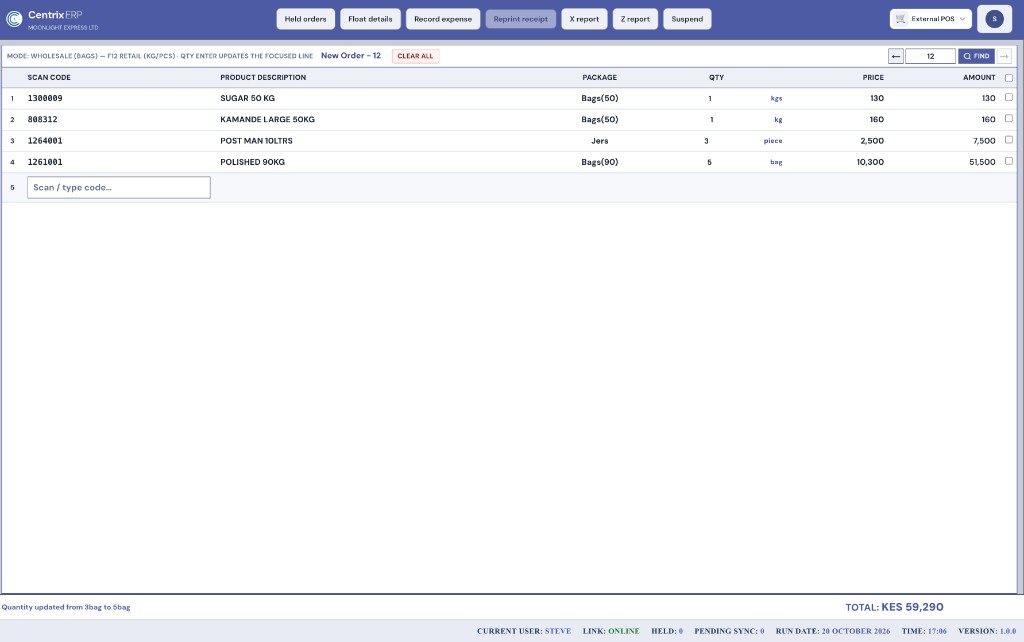Viewport: 1024px width, 642px height.
Task: Click product POST MAN 10LTRS
Action: (x=256, y=140)
